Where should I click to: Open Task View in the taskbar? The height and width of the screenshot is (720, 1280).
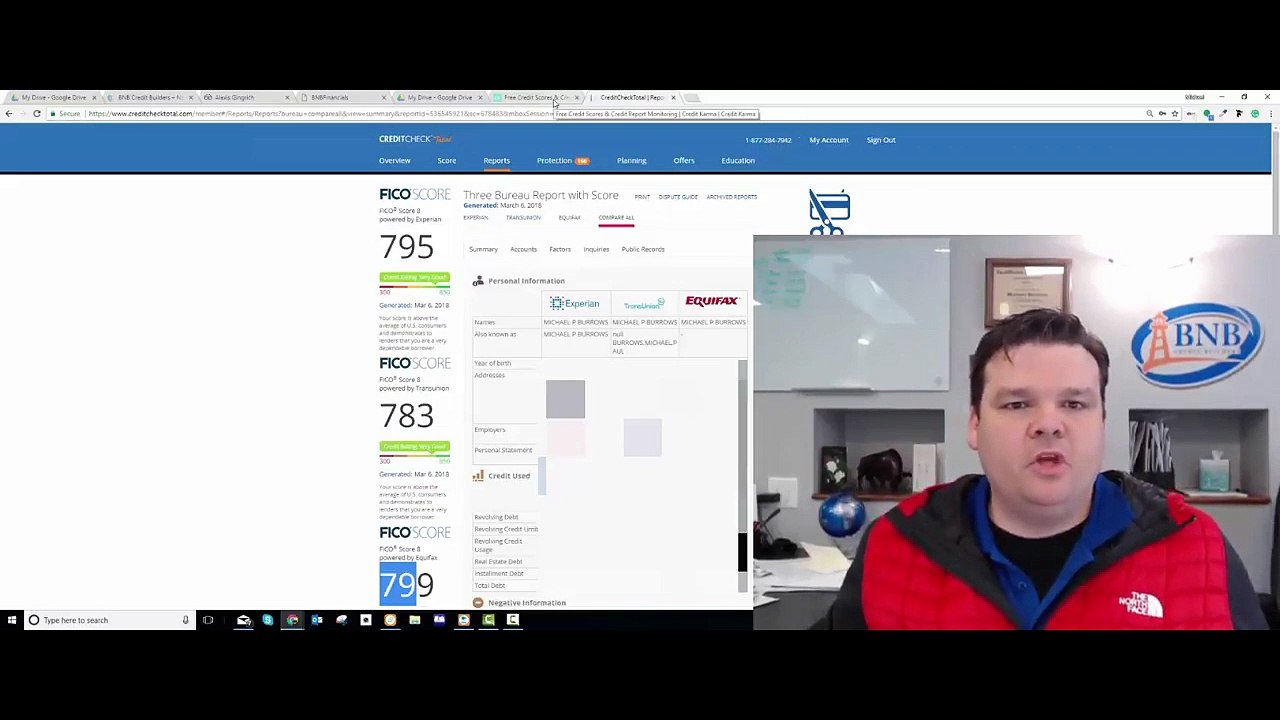point(208,620)
